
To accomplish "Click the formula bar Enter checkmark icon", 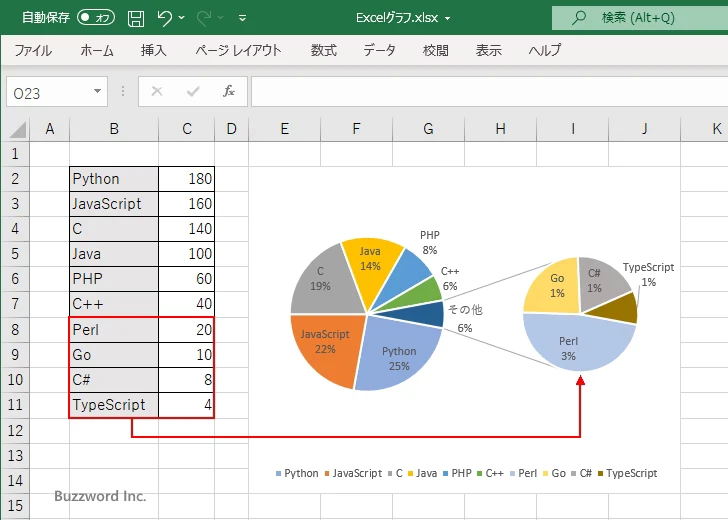I will (x=193, y=91).
